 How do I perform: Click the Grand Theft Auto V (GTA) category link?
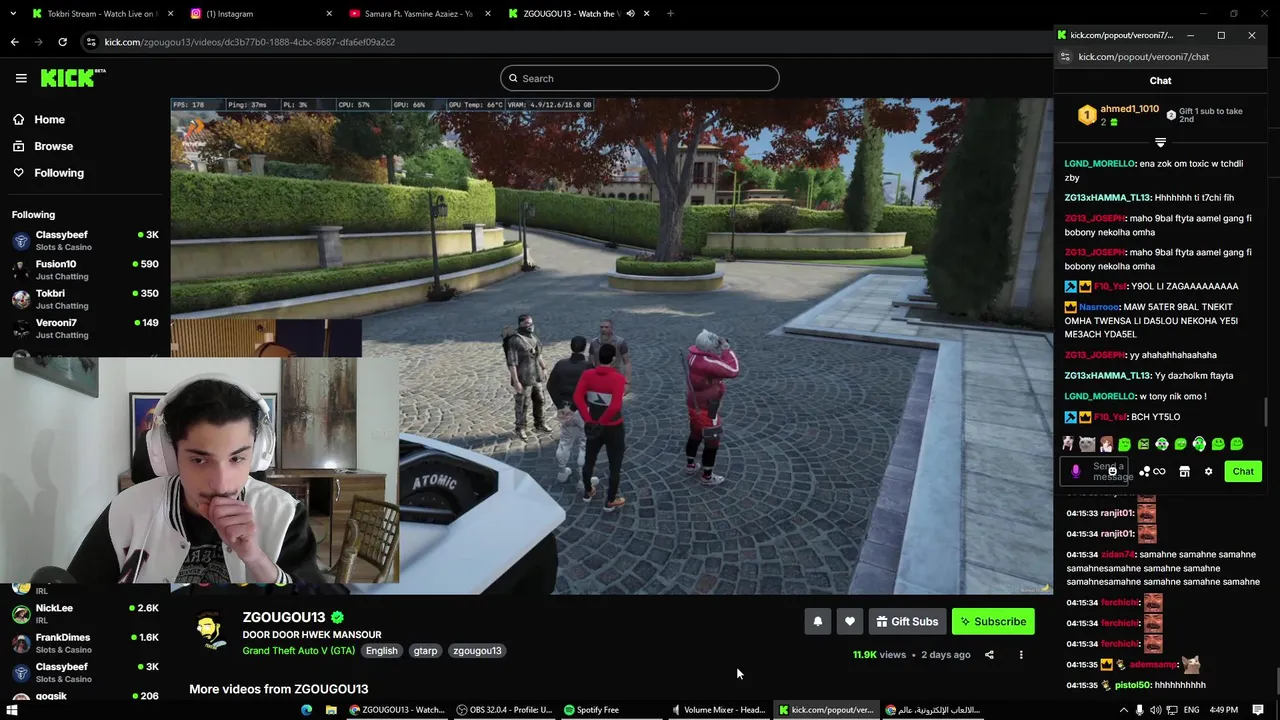[x=298, y=650]
